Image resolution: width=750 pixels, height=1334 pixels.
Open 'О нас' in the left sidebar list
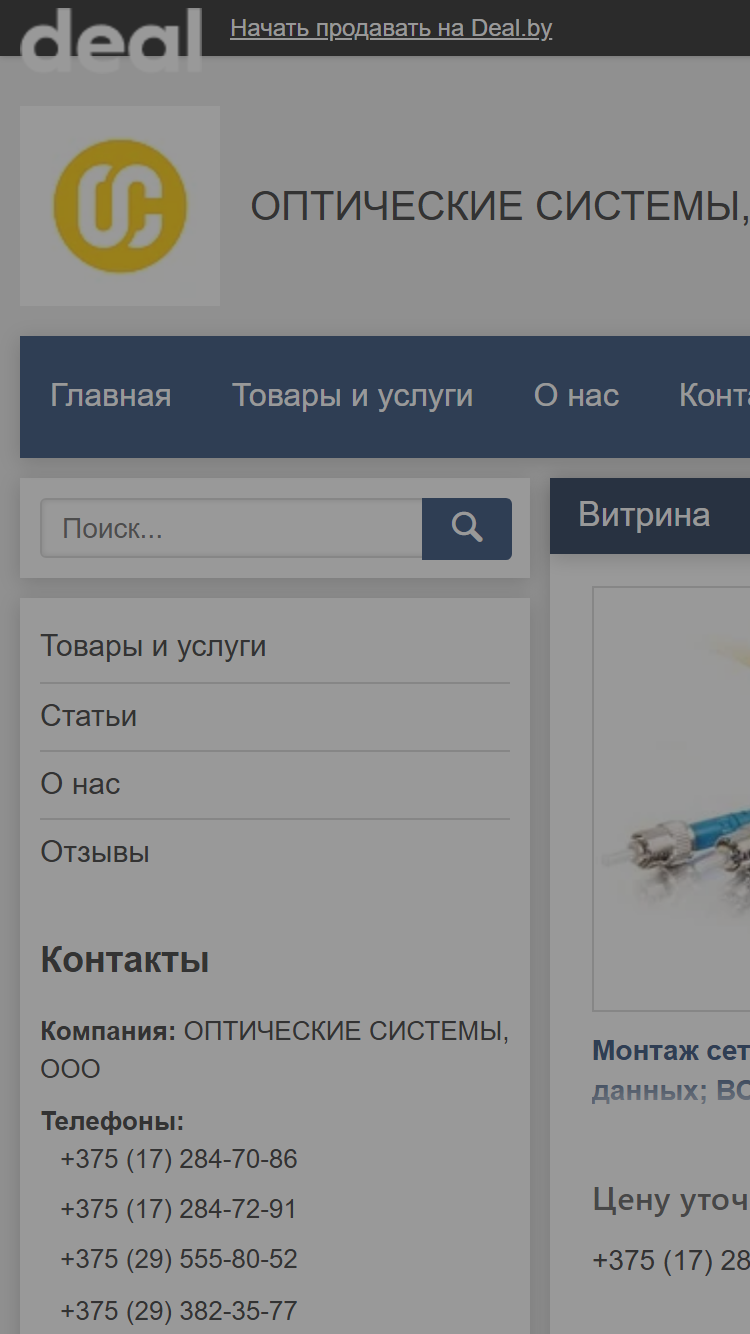click(80, 784)
